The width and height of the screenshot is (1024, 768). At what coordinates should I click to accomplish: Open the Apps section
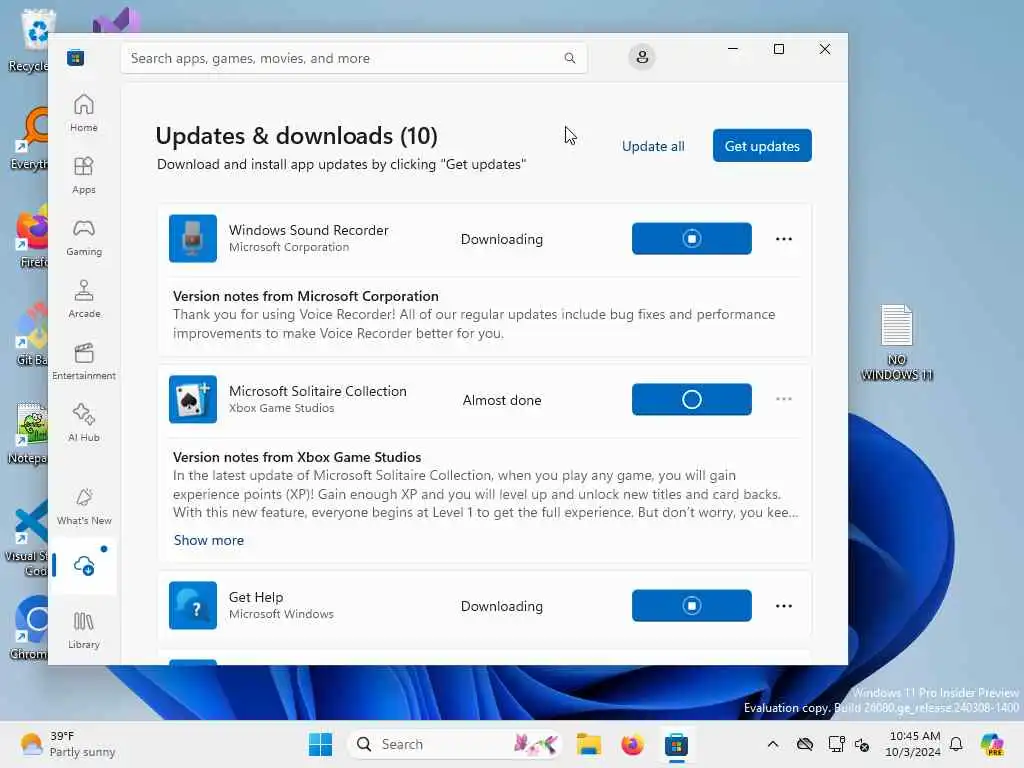84,175
